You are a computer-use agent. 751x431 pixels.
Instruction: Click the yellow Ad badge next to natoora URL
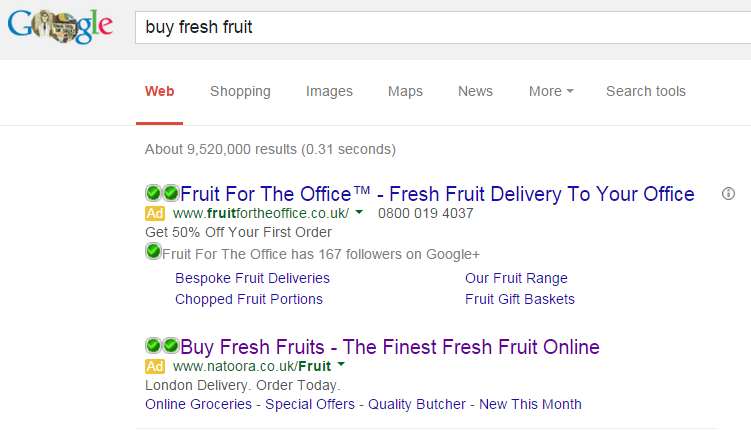155,366
